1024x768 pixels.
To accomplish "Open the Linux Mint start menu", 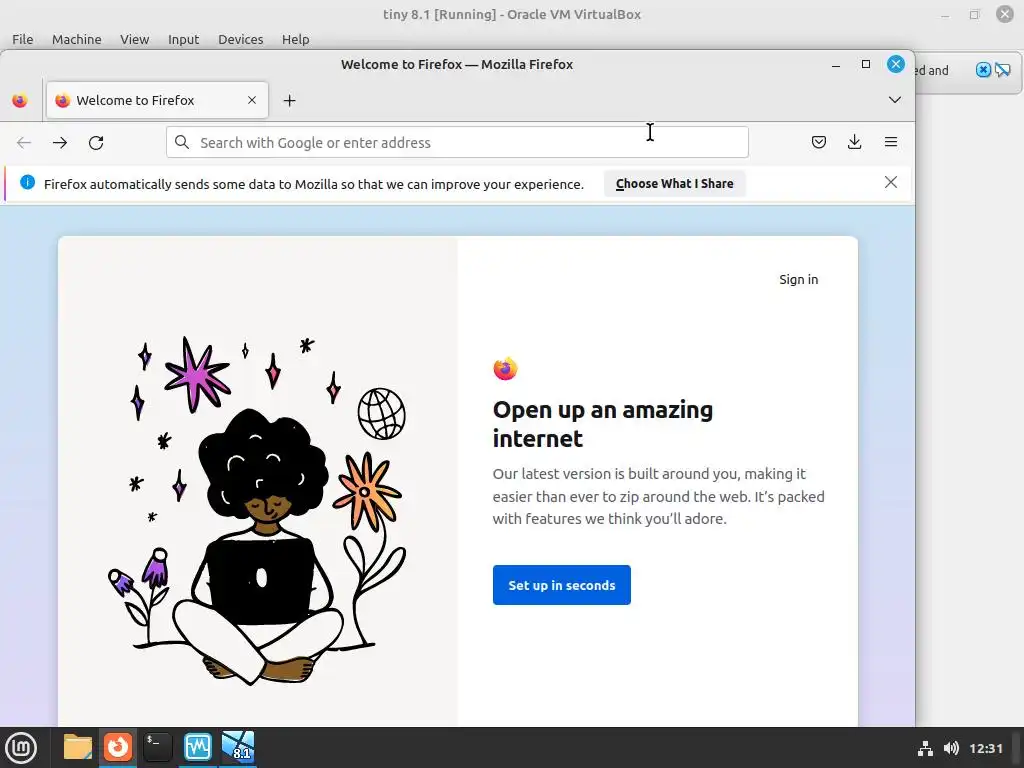I will coord(21,748).
